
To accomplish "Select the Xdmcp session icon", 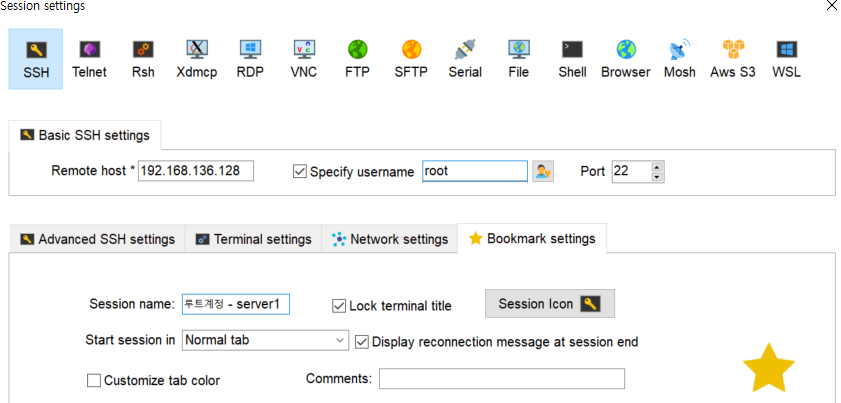I will (x=197, y=59).
